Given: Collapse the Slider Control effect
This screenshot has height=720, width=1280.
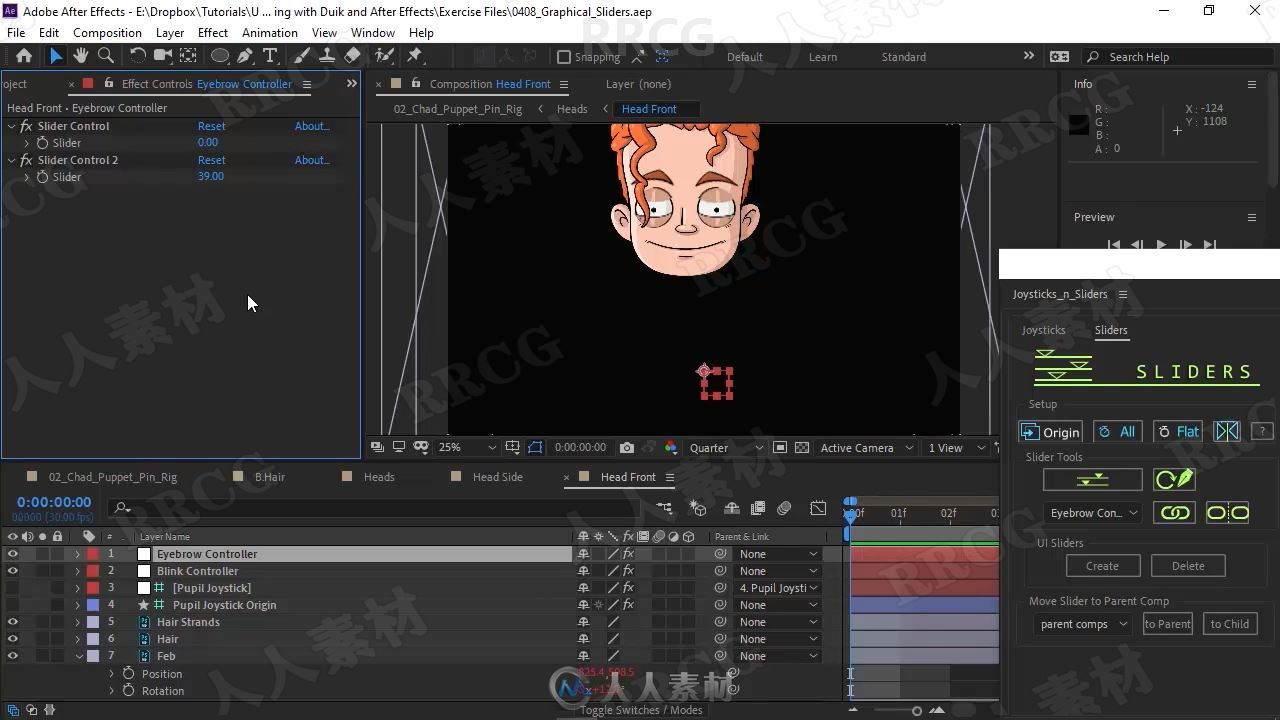Looking at the screenshot, I should coord(11,126).
